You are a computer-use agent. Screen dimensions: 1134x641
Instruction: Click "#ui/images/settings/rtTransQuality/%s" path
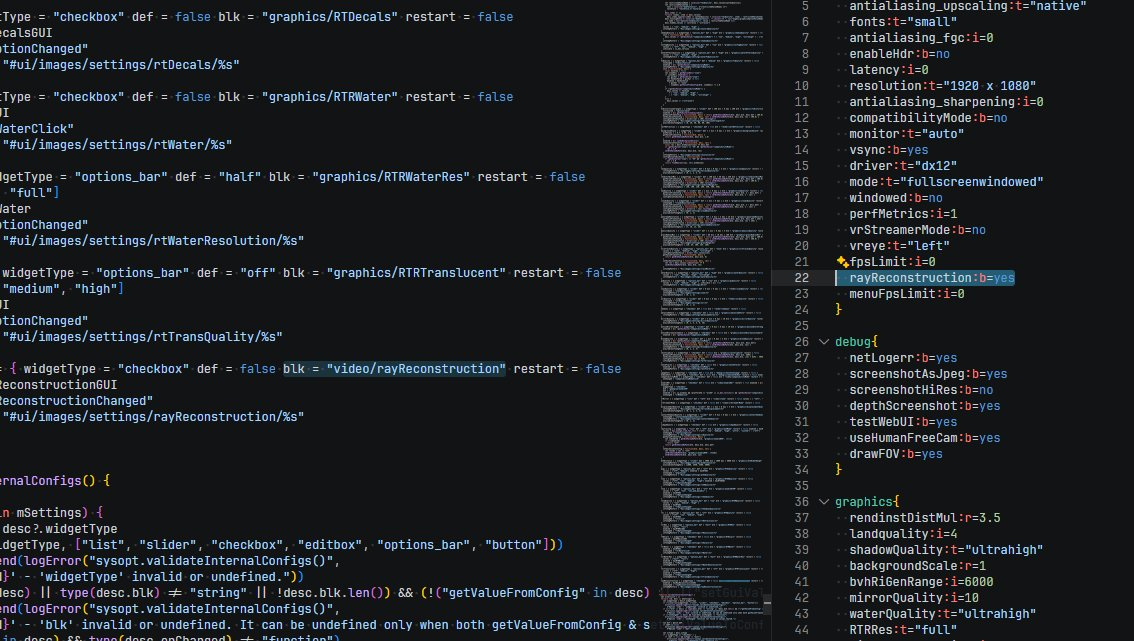point(142,336)
